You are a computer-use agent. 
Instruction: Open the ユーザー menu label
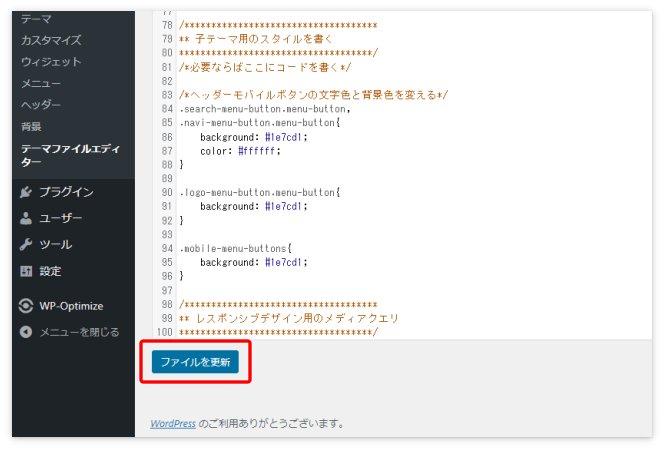click(x=61, y=218)
